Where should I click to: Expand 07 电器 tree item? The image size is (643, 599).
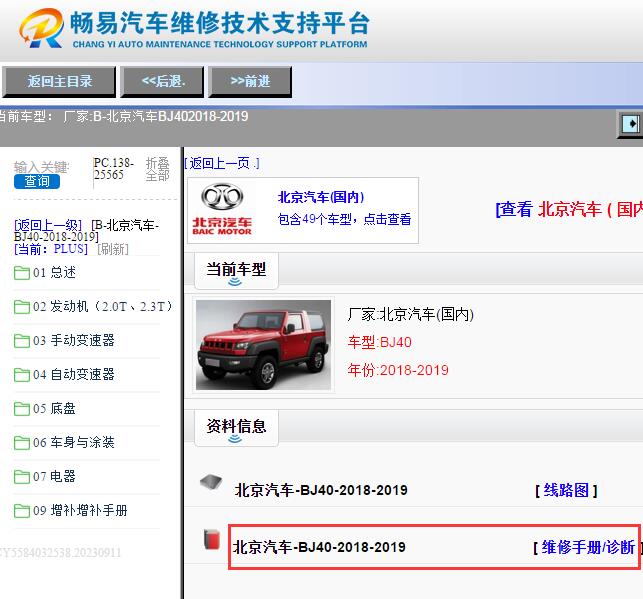click(x=55, y=477)
